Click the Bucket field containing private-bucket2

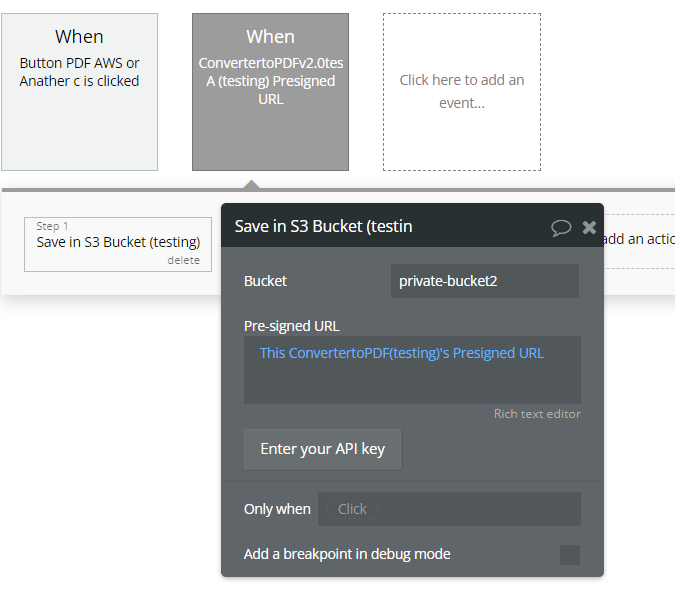(x=484, y=281)
